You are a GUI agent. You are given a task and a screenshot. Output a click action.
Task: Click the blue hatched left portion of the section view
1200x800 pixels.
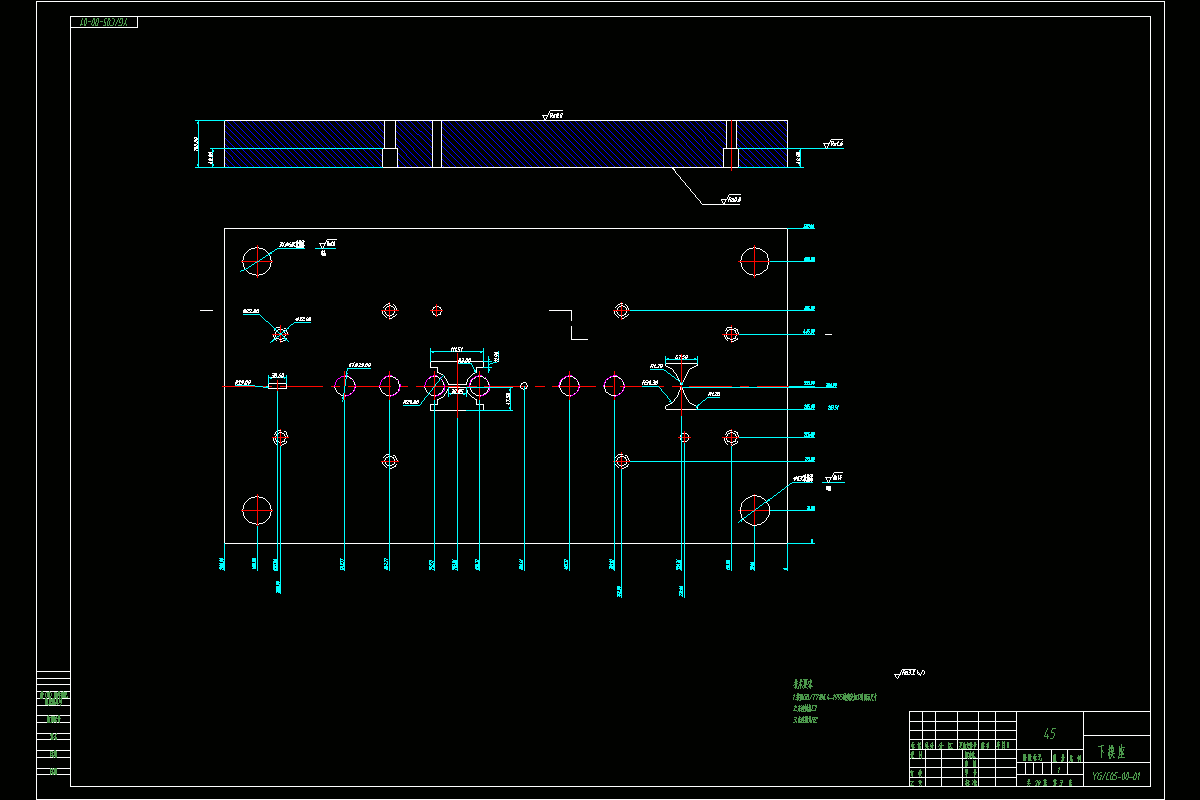(x=304, y=144)
